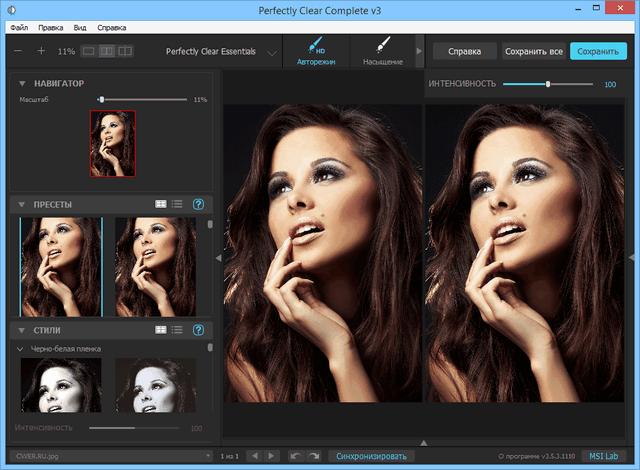Switch to three-pane view layout
Screen dimensions: 640x470
pos(125,50)
